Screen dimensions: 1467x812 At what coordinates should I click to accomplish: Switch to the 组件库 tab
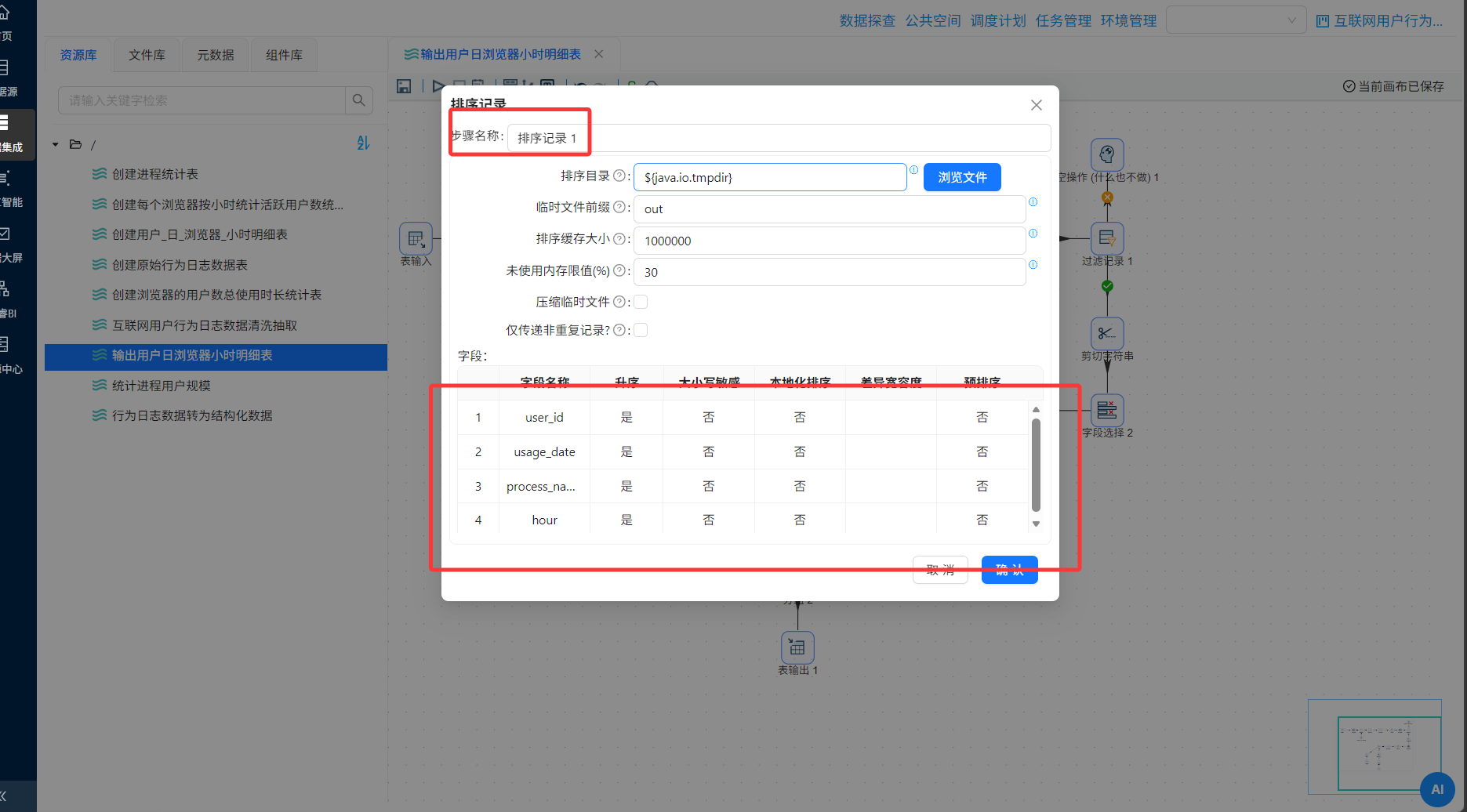tap(284, 55)
